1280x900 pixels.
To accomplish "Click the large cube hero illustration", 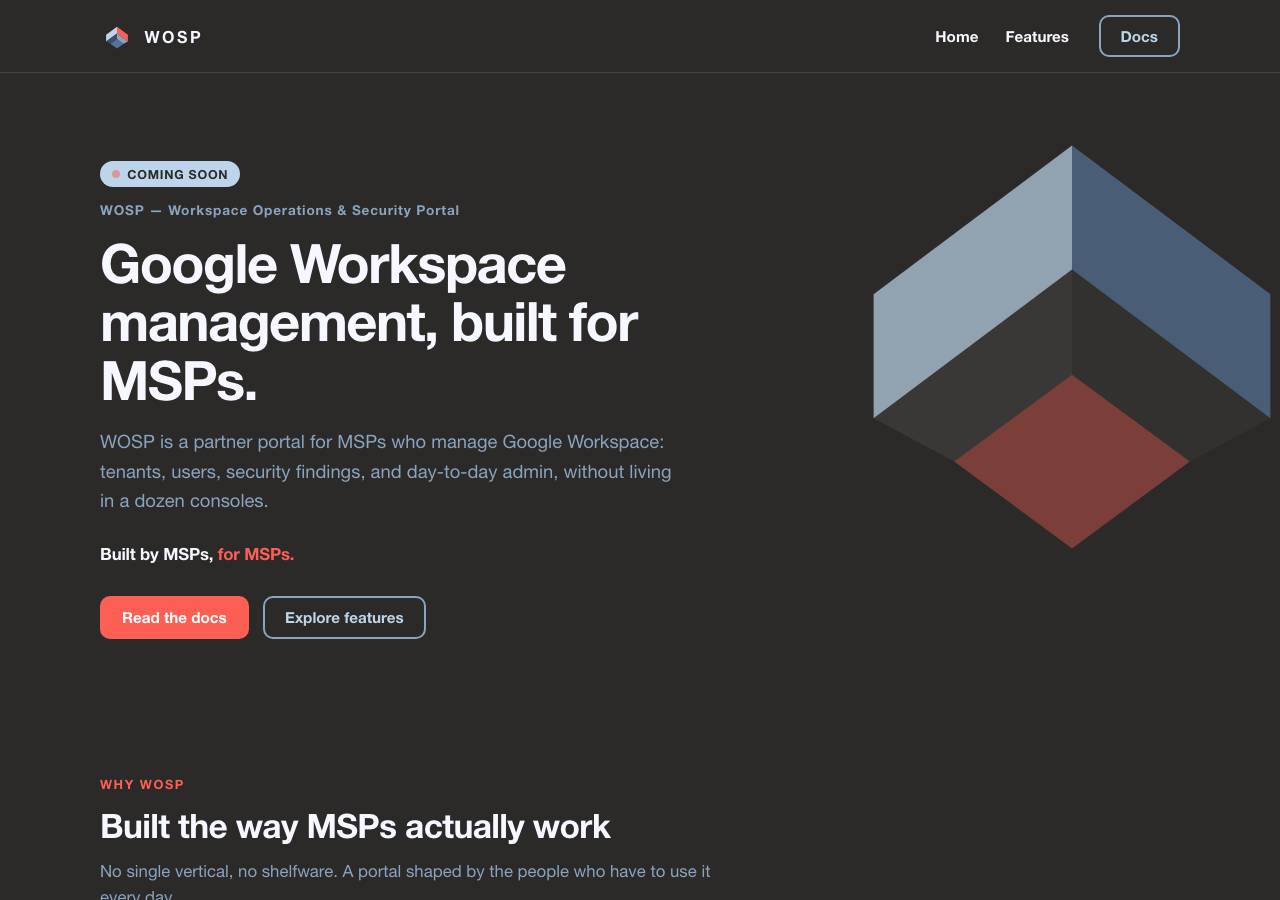I will coord(1072,347).
